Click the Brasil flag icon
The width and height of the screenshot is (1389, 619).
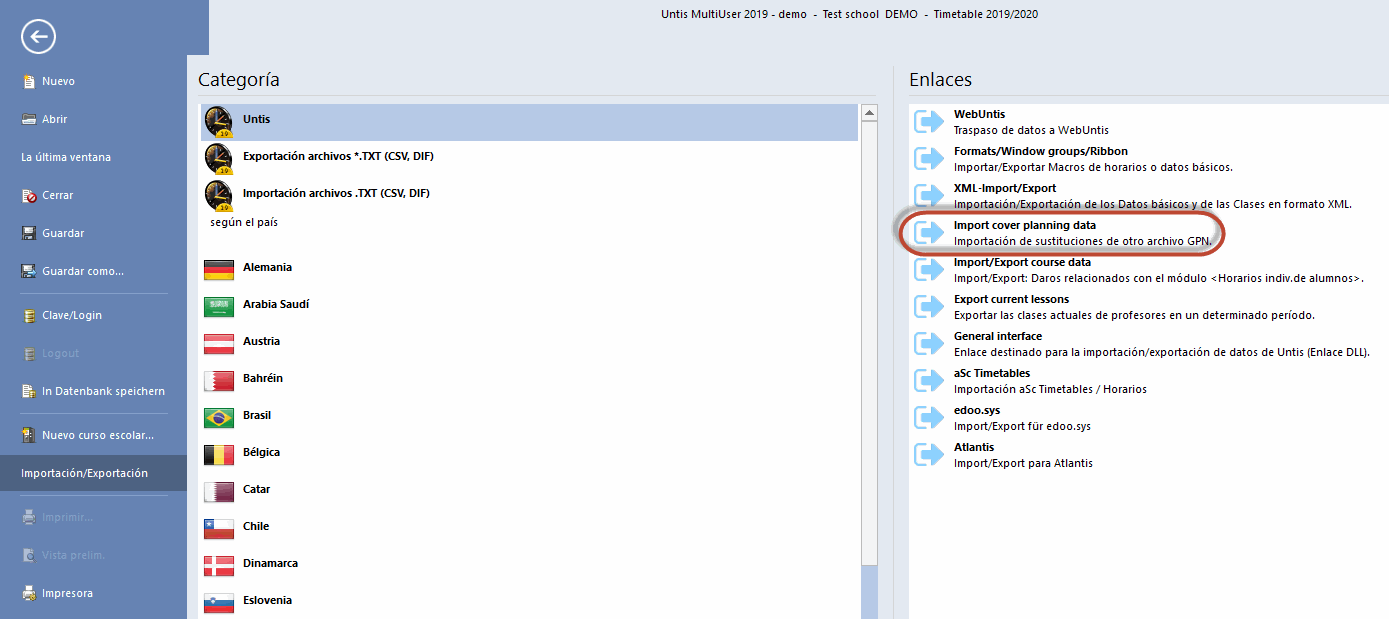pyautogui.click(x=218, y=417)
